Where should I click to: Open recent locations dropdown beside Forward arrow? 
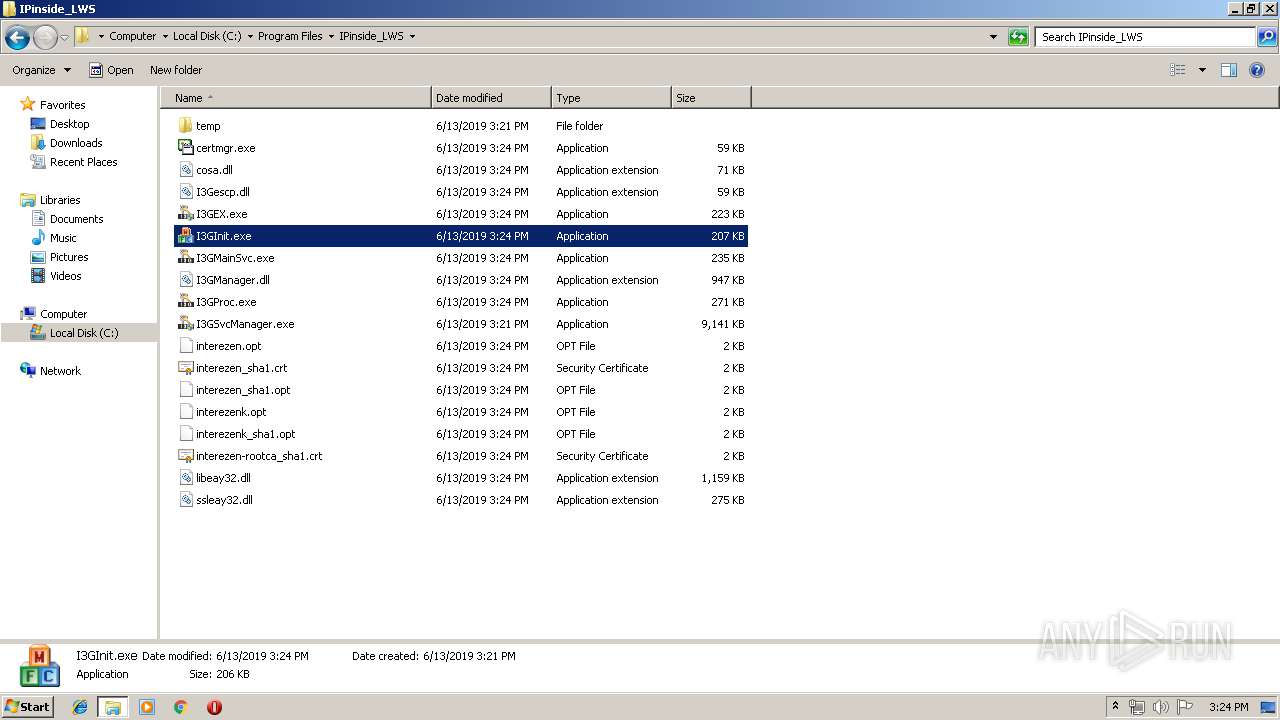tap(64, 38)
